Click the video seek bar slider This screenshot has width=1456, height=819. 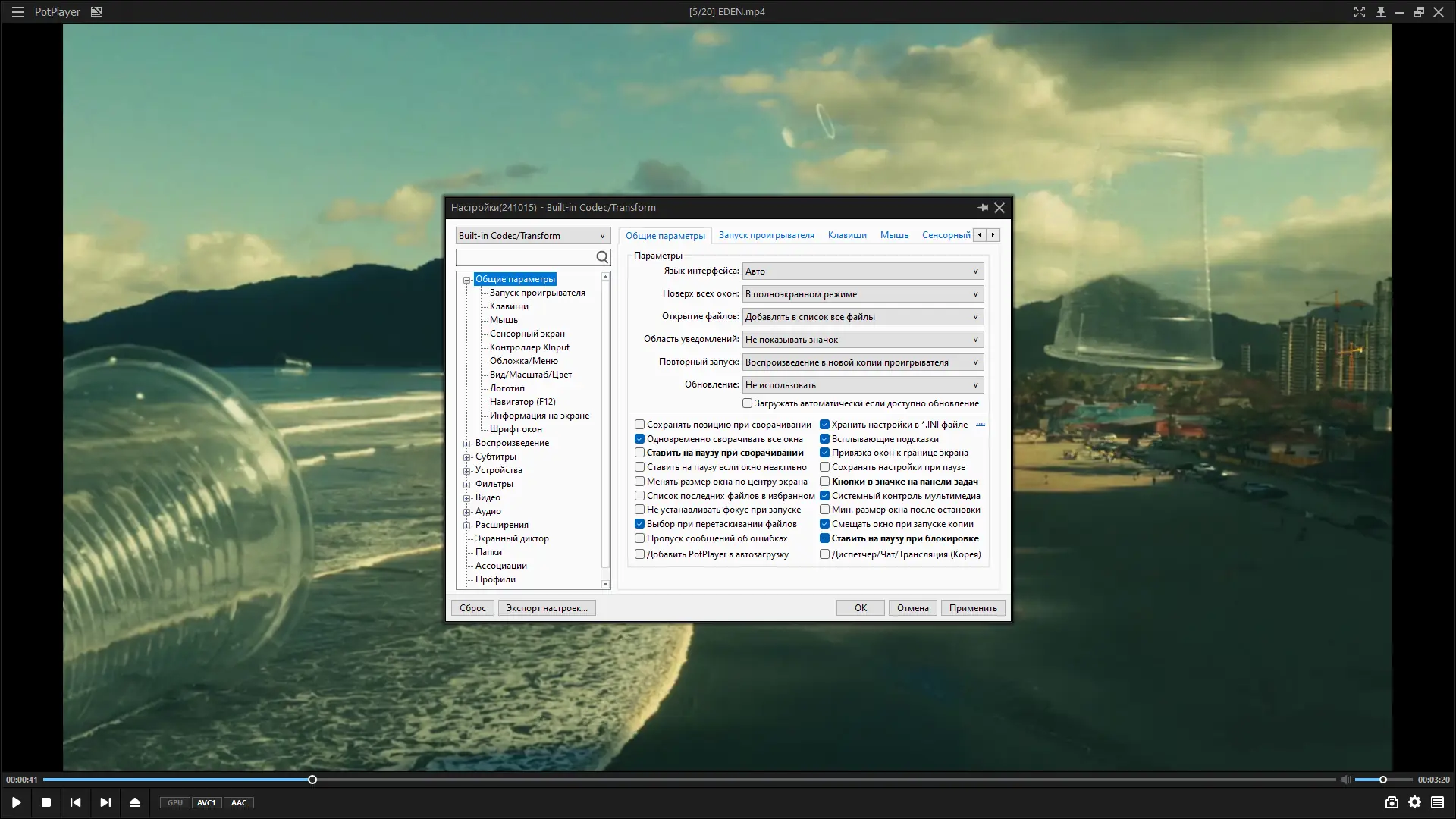click(312, 780)
